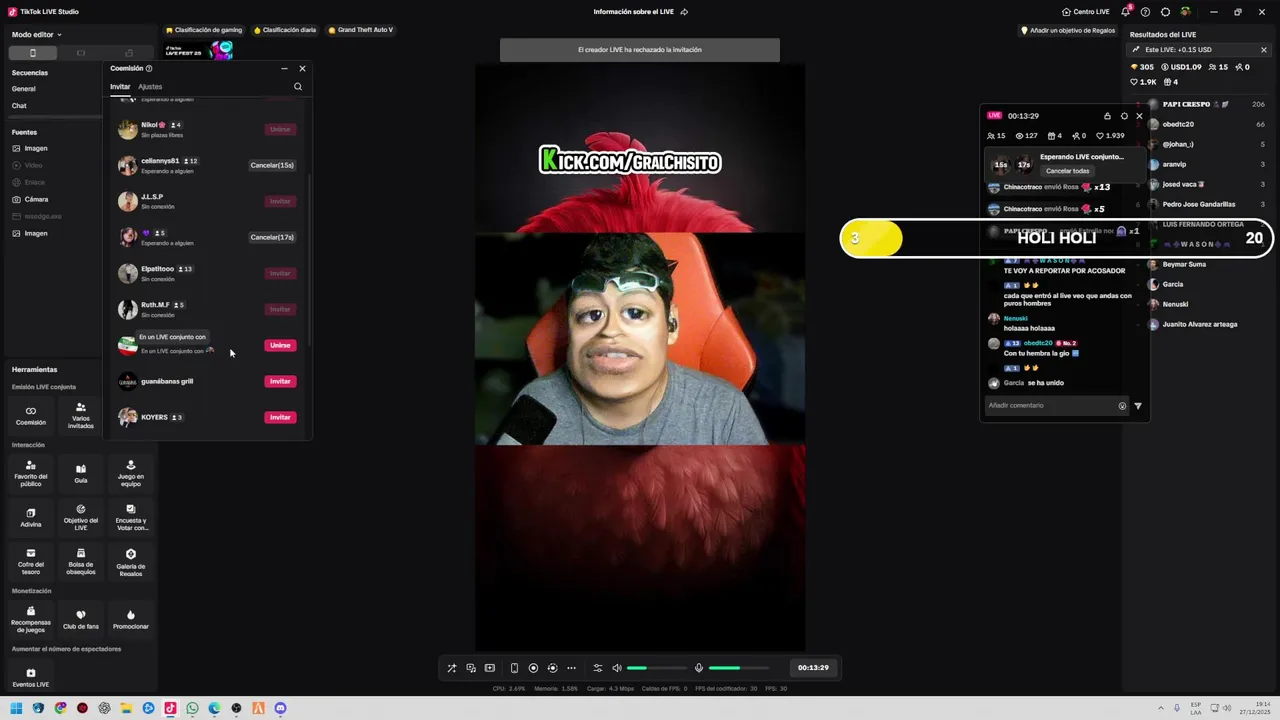
Task: Mute the microphone icon
Action: (x=699, y=668)
